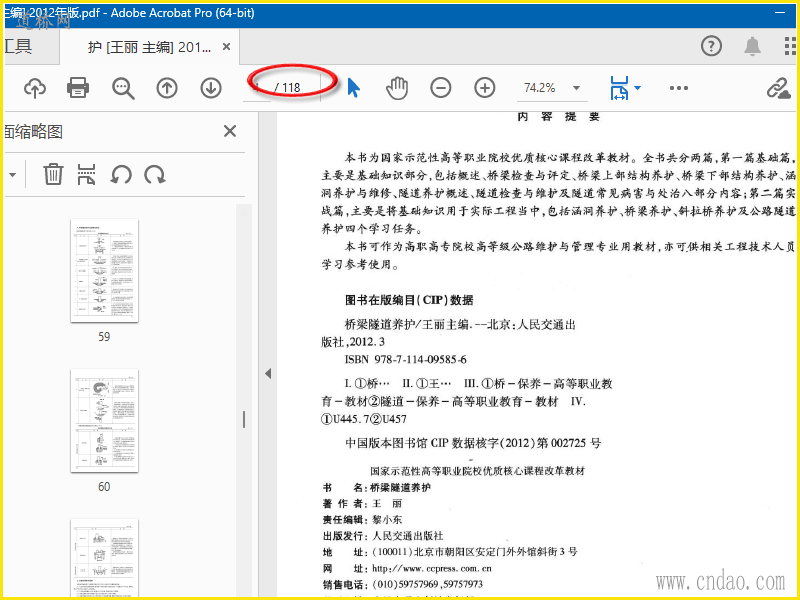Go to the previous page with the up arrow
Screen dimensions: 800x600
[167, 88]
